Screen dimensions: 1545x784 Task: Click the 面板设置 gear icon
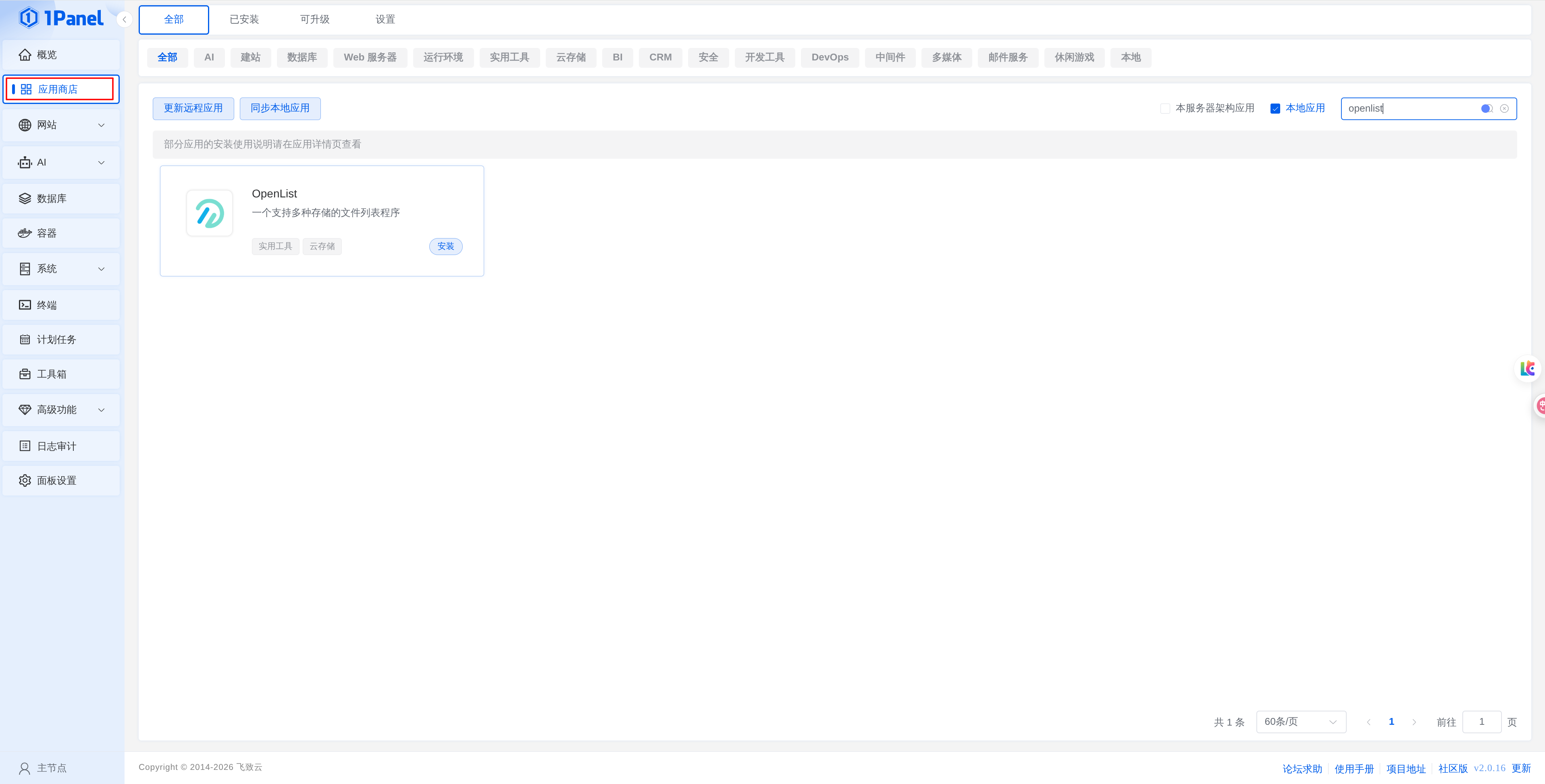(25, 480)
